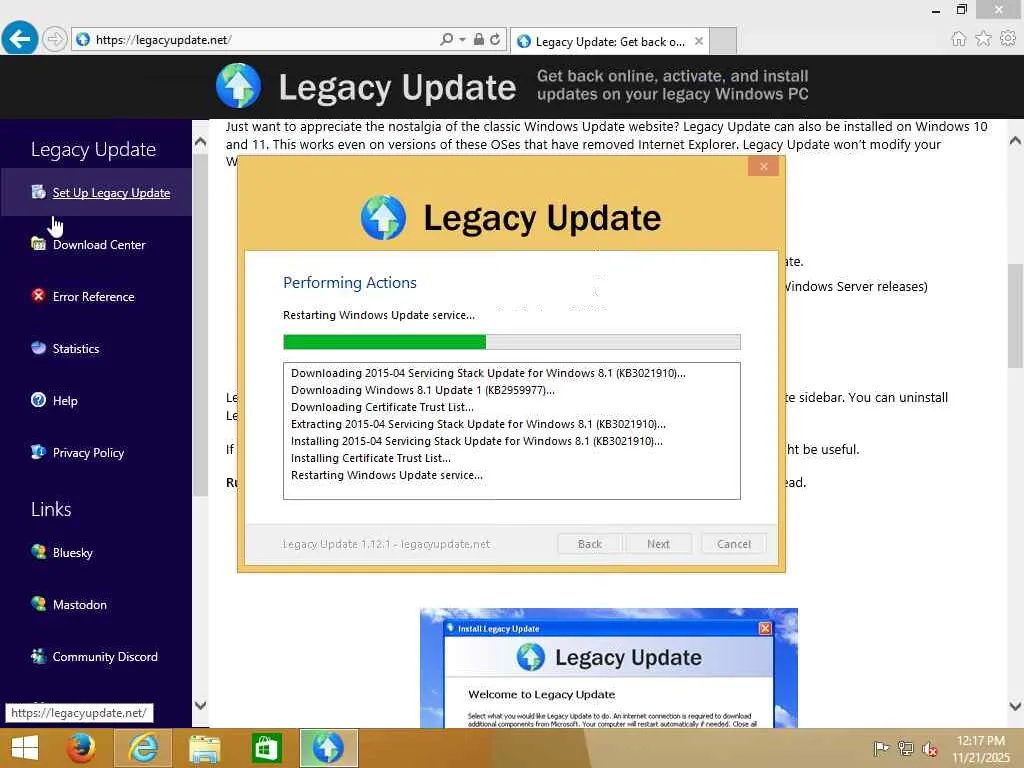
Task: Select 'Downloading Windows 8.1 Update 1' log line
Action: tap(423, 390)
